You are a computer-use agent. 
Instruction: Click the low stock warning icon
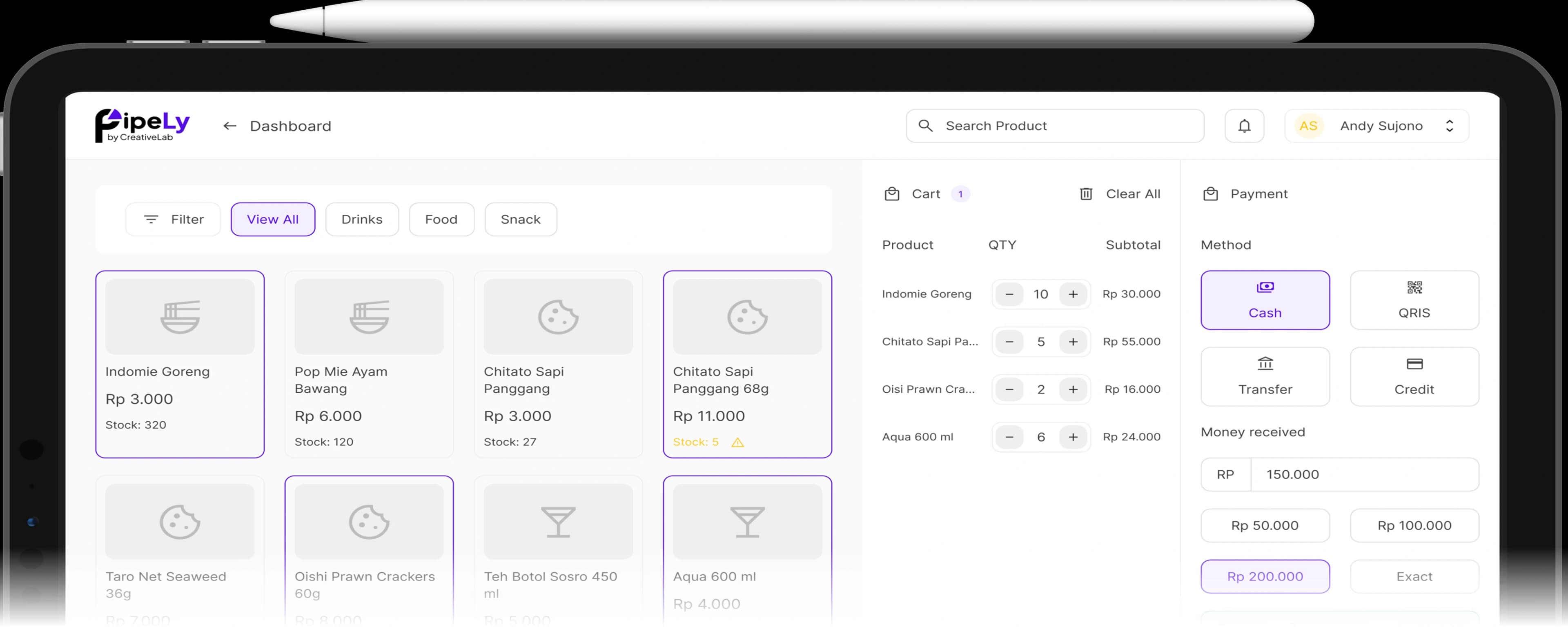[737, 442]
